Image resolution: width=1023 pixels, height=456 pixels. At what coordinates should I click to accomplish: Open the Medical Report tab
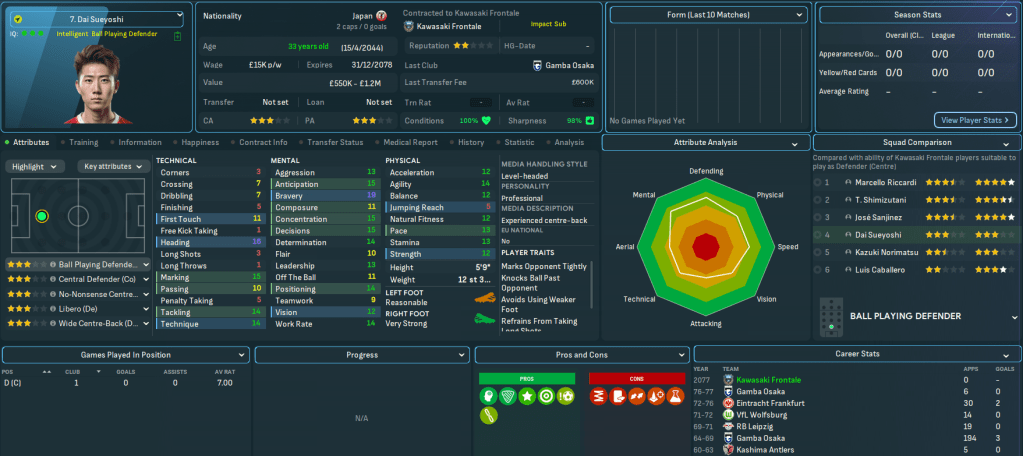(x=410, y=142)
